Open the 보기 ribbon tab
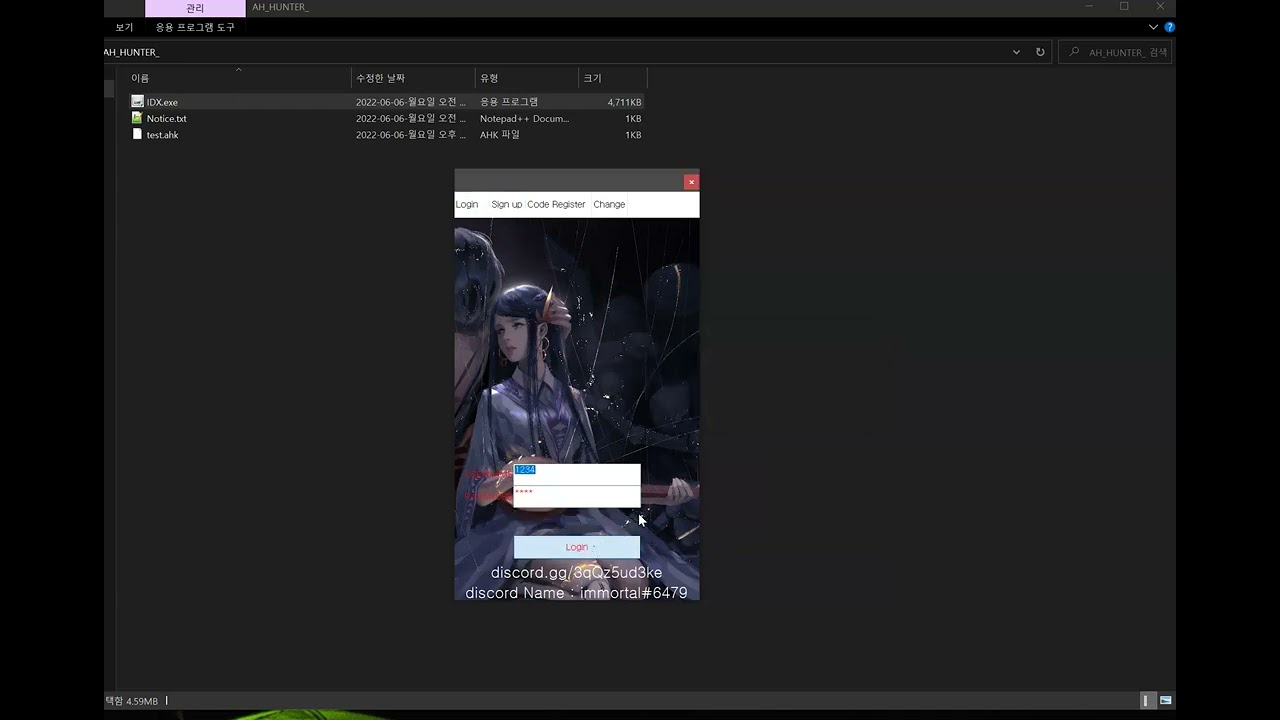Screen dimensions: 1280x720 click(124, 27)
